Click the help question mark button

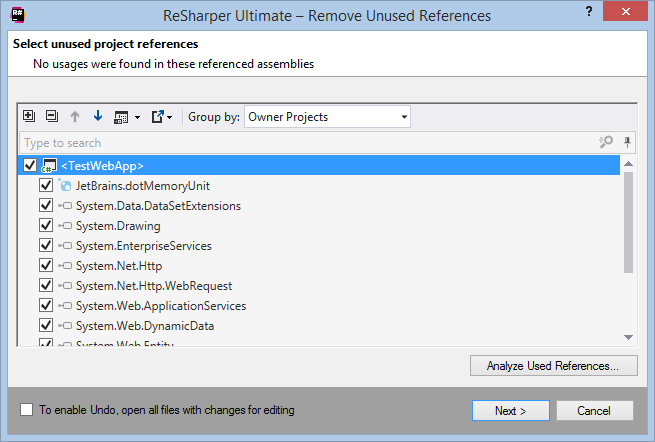pyautogui.click(x=589, y=11)
